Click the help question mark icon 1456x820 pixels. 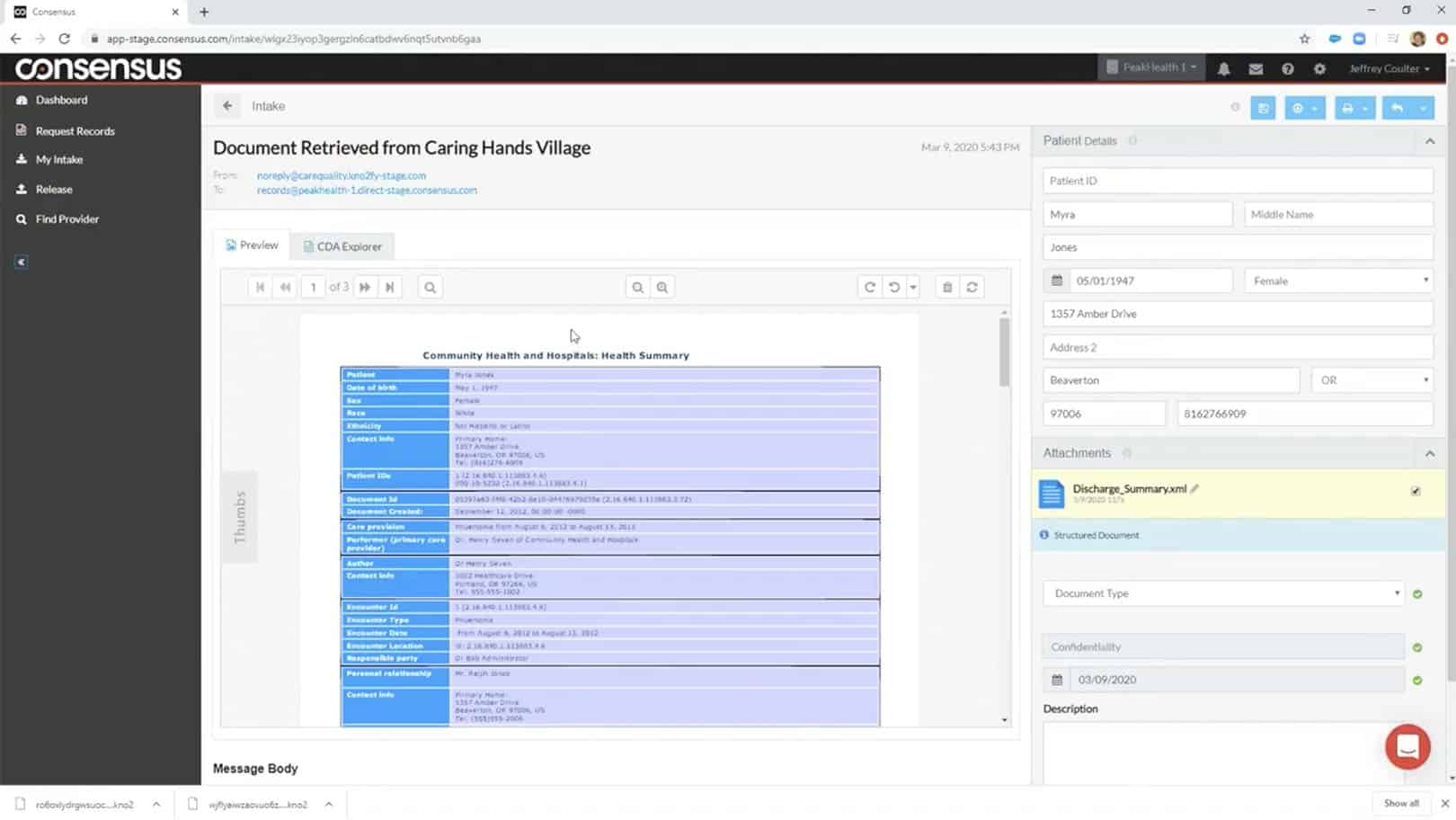pyautogui.click(x=1287, y=69)
